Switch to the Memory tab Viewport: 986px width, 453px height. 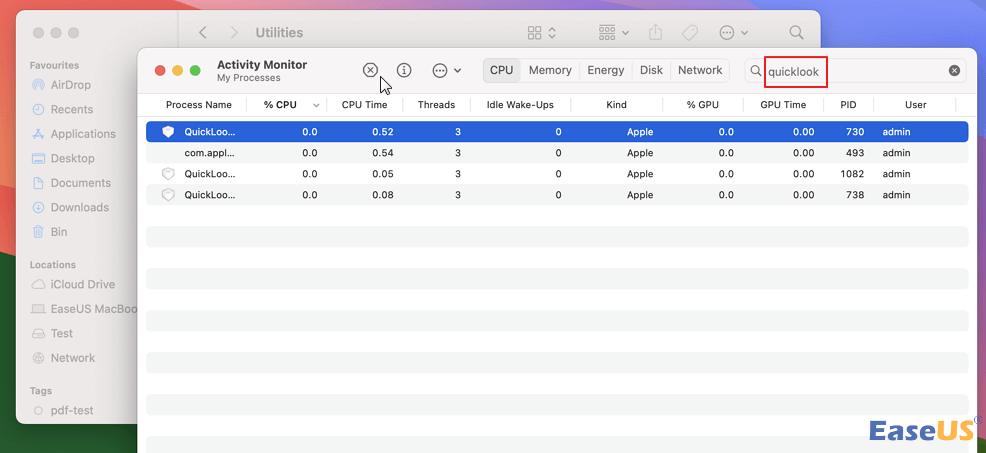(x=550, y=70)
